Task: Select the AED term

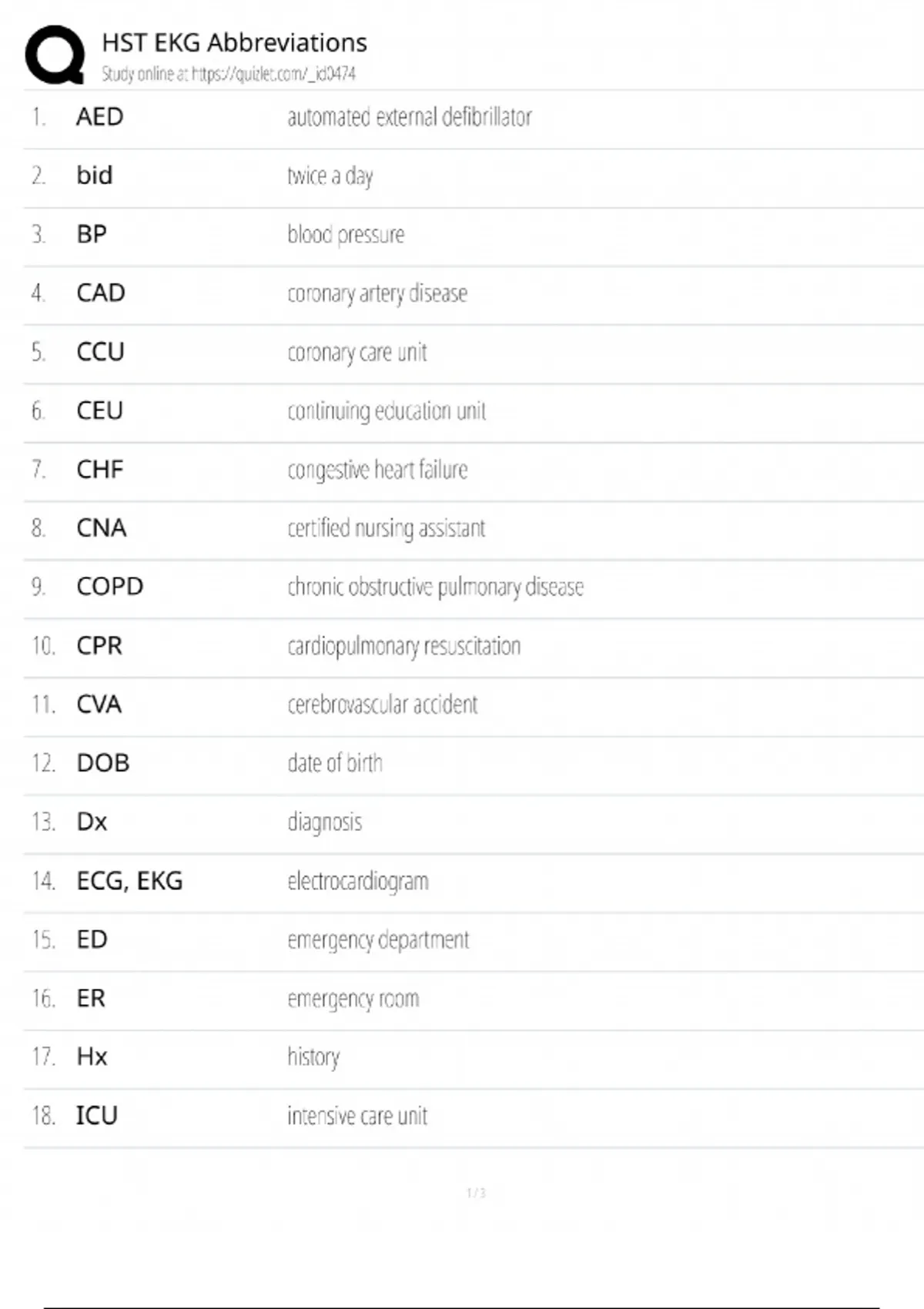Action: (99, 117)
